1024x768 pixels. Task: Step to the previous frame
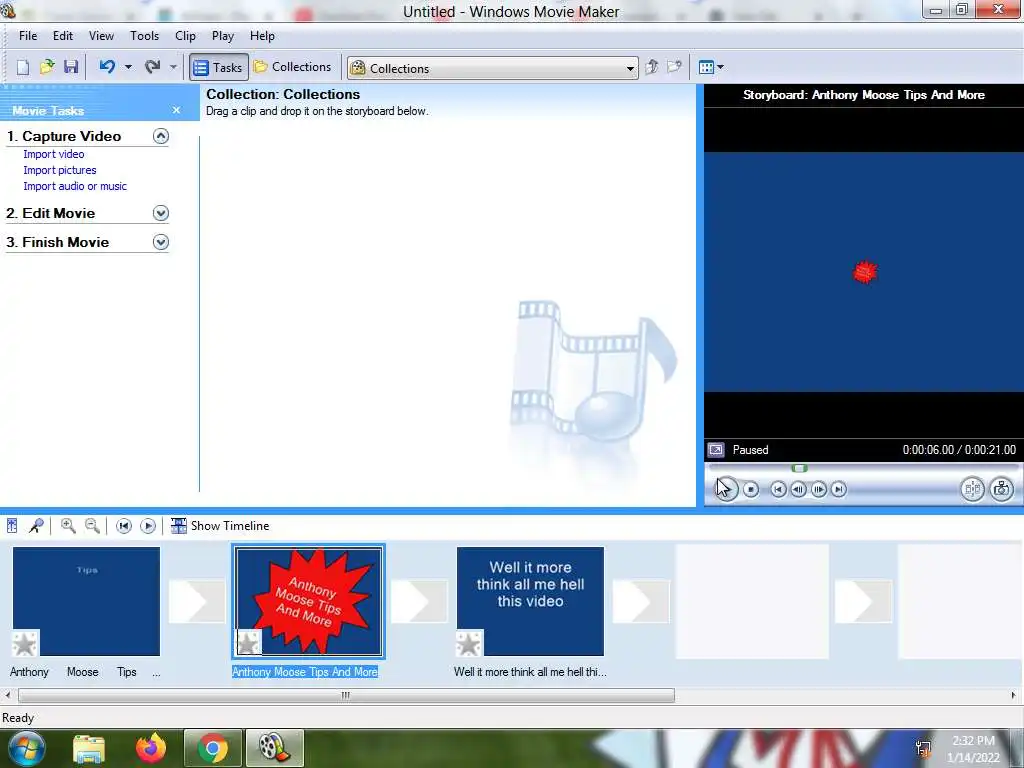(798, 489)
